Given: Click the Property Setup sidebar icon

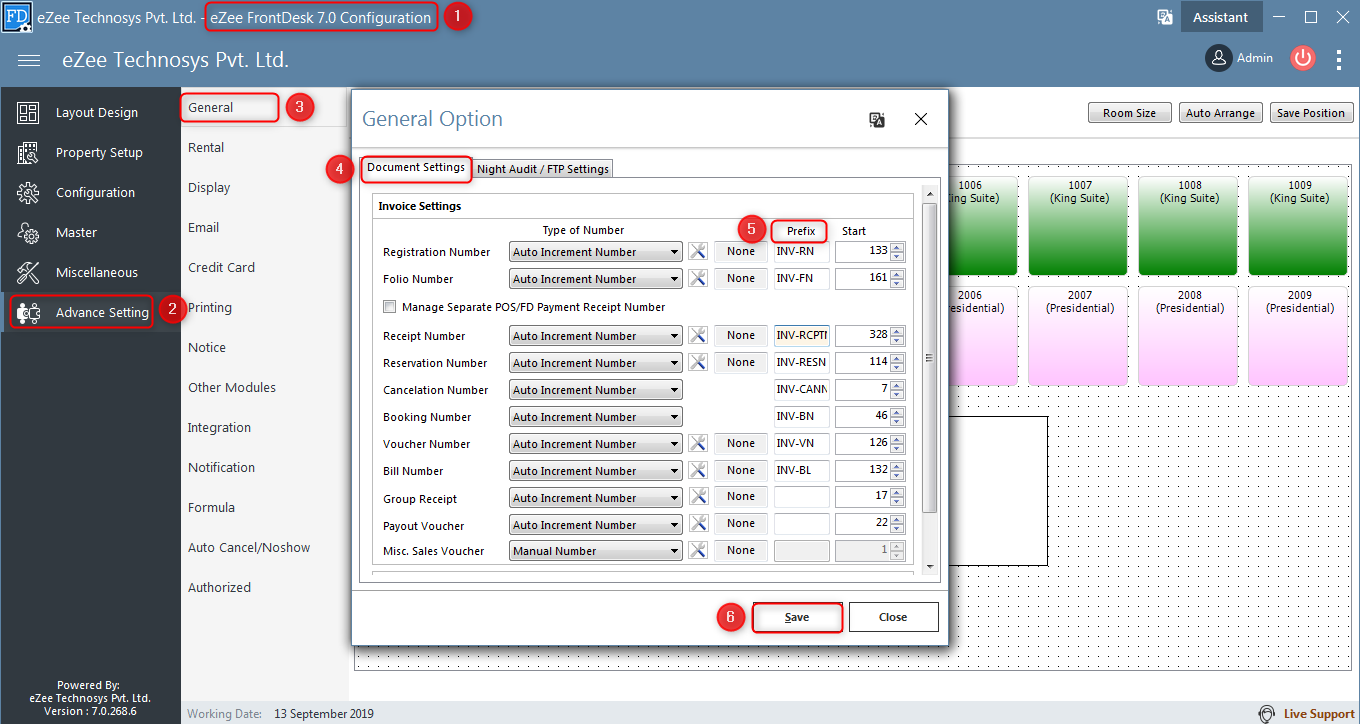Looking at the screenshot, I should point(28,153).
